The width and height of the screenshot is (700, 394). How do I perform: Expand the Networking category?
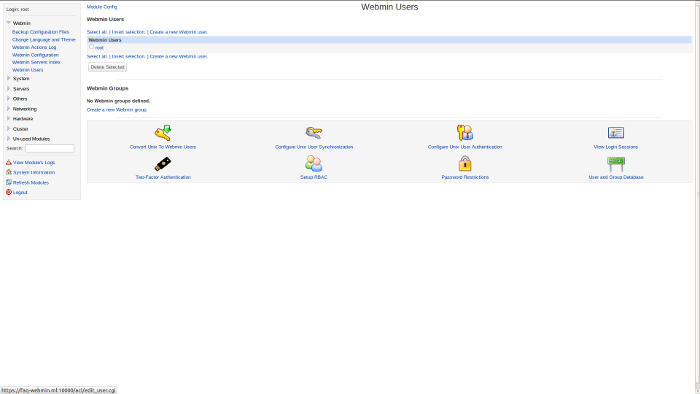pyautogui.click(x=8, y=109)
